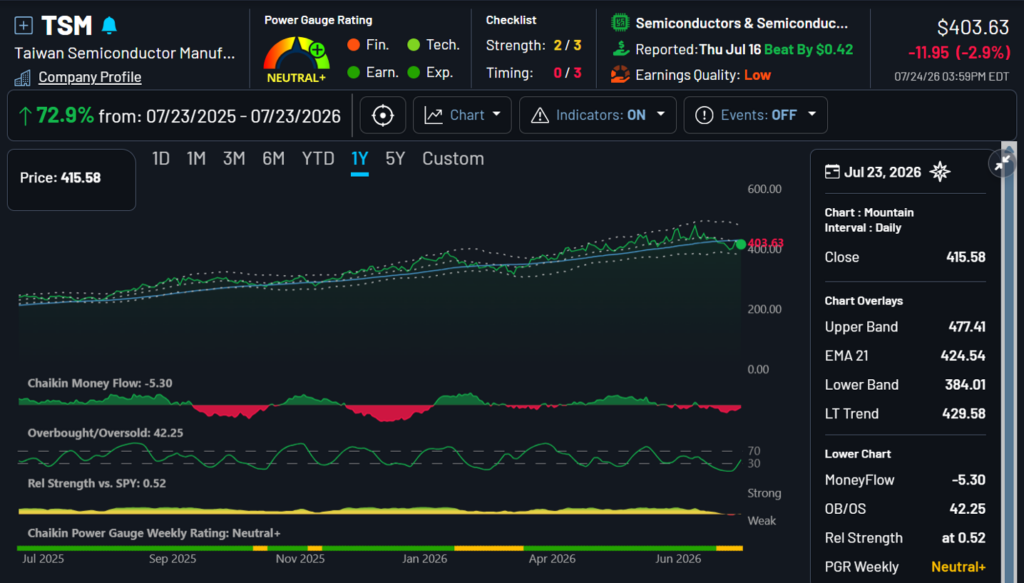Click the semiconductor chip industry icon
The height and width of the screenshot is (583, 1024).
coord(620,23)
